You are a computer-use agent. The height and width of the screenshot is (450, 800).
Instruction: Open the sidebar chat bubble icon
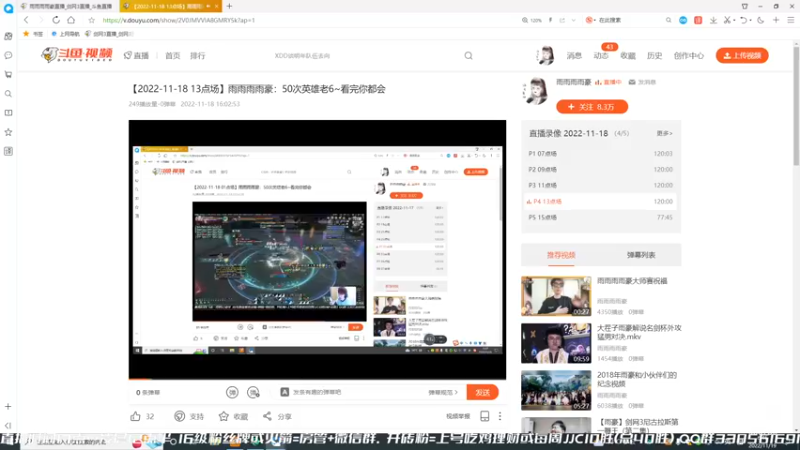coord(8,55)
